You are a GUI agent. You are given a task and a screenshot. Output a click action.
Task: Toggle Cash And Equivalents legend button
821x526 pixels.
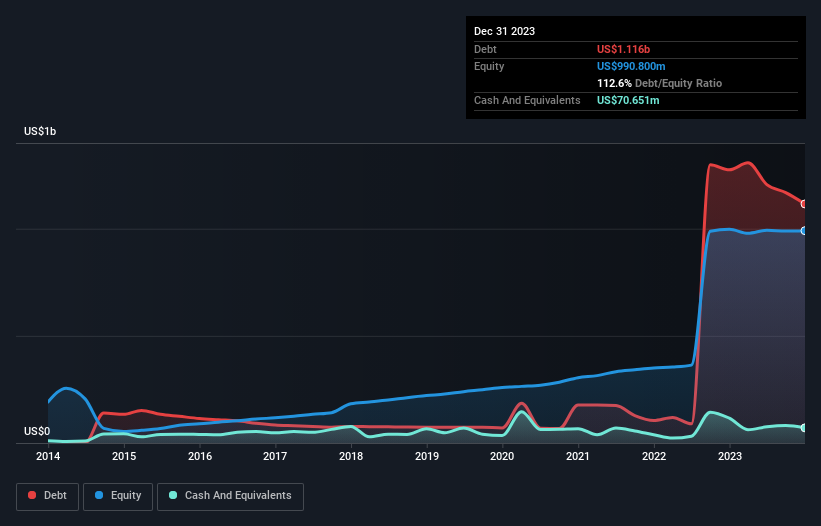point(230,496)
